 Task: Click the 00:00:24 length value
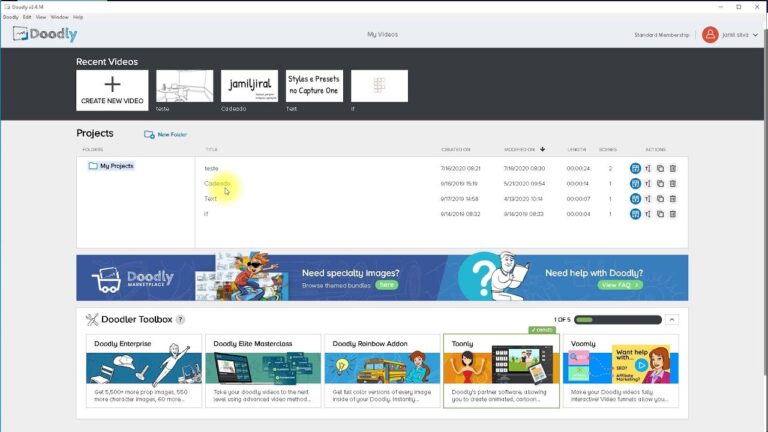pyautogui.click(x=578, y=168)
